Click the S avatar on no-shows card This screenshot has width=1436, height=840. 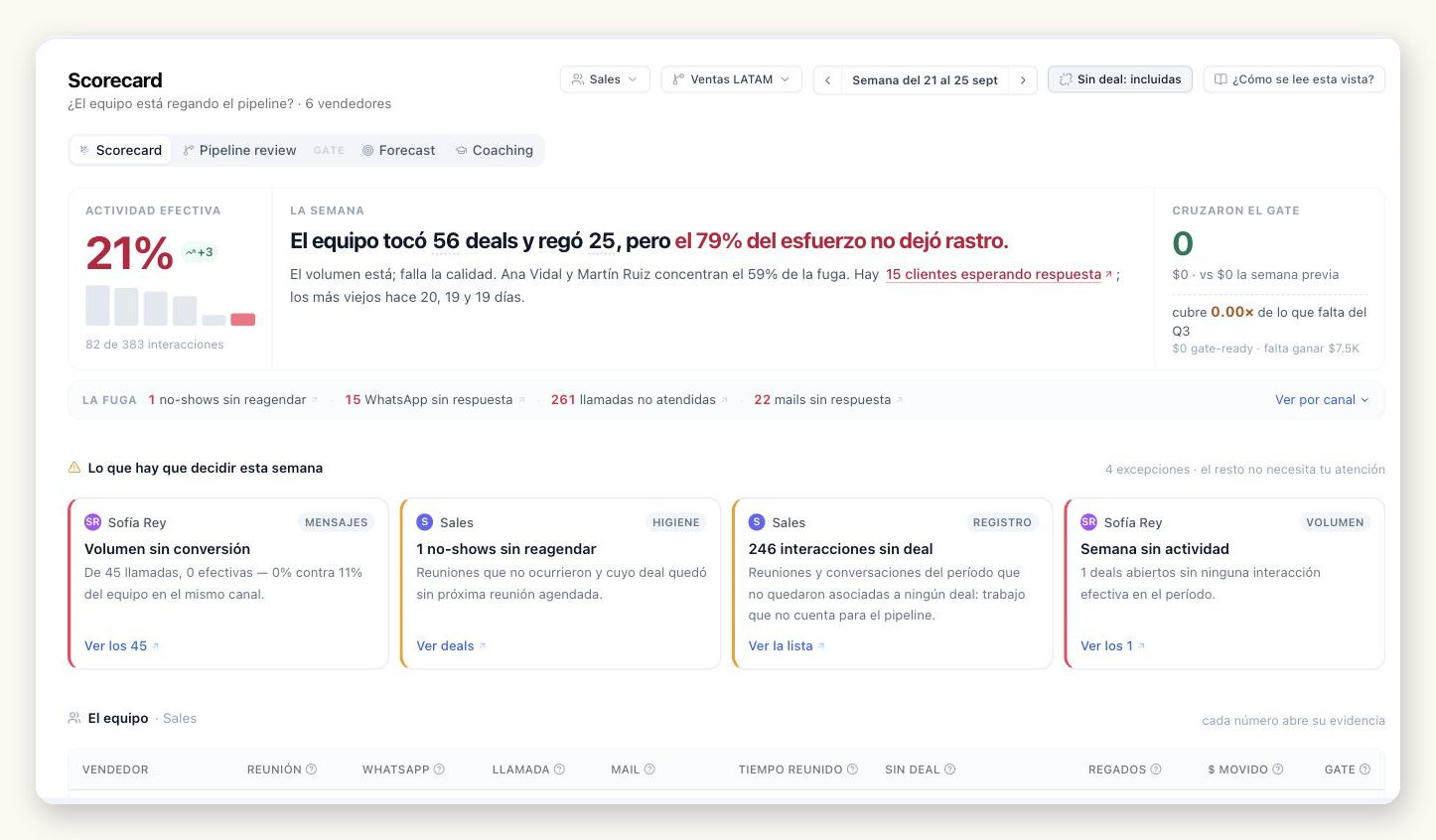(x=425, y=522)
